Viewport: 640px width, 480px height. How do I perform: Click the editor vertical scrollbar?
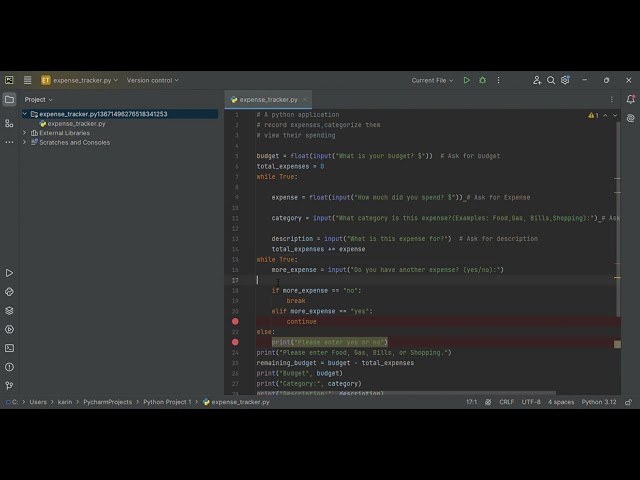[618, 219]
